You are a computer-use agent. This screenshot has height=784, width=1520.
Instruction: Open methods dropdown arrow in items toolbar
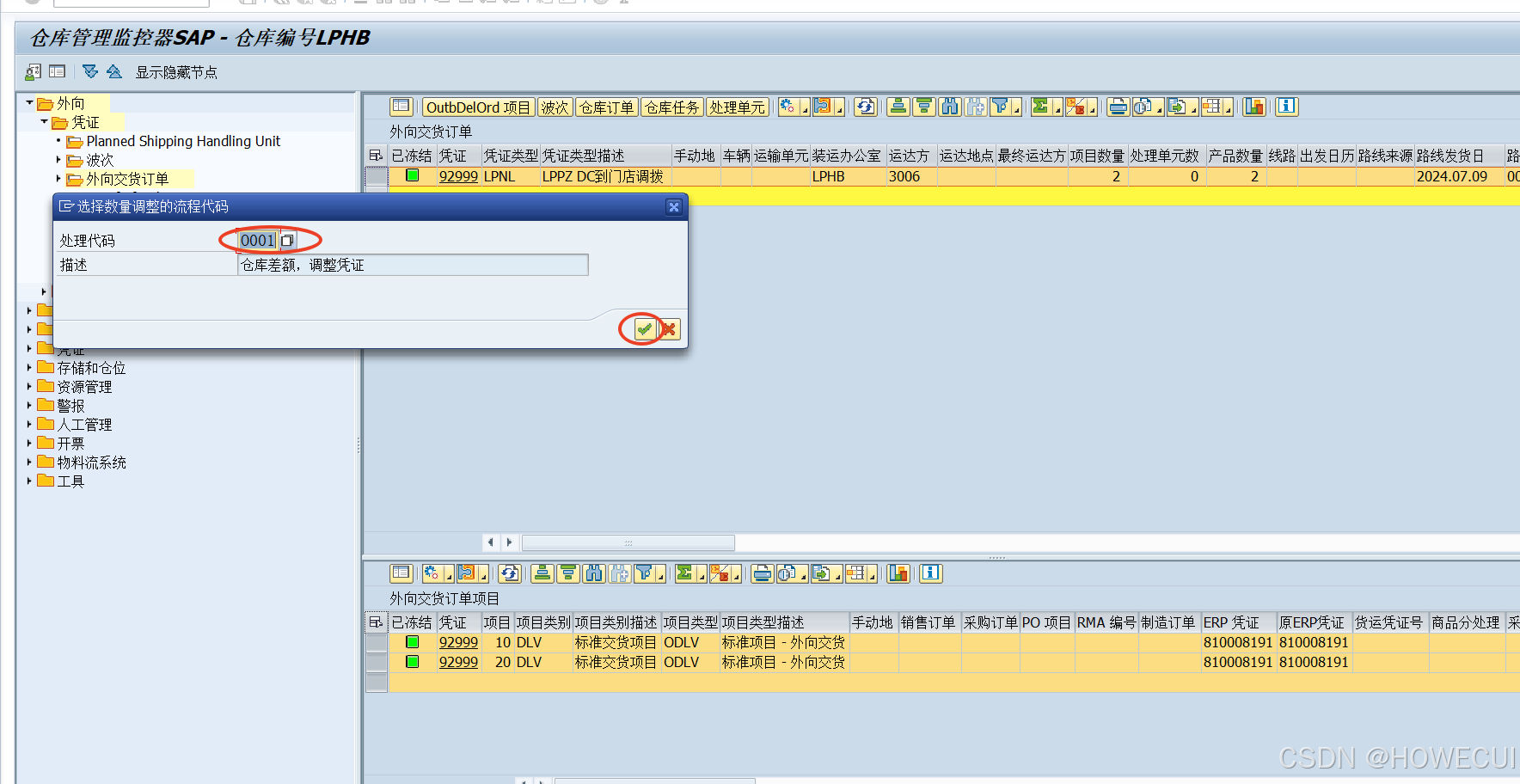(449, 575)
